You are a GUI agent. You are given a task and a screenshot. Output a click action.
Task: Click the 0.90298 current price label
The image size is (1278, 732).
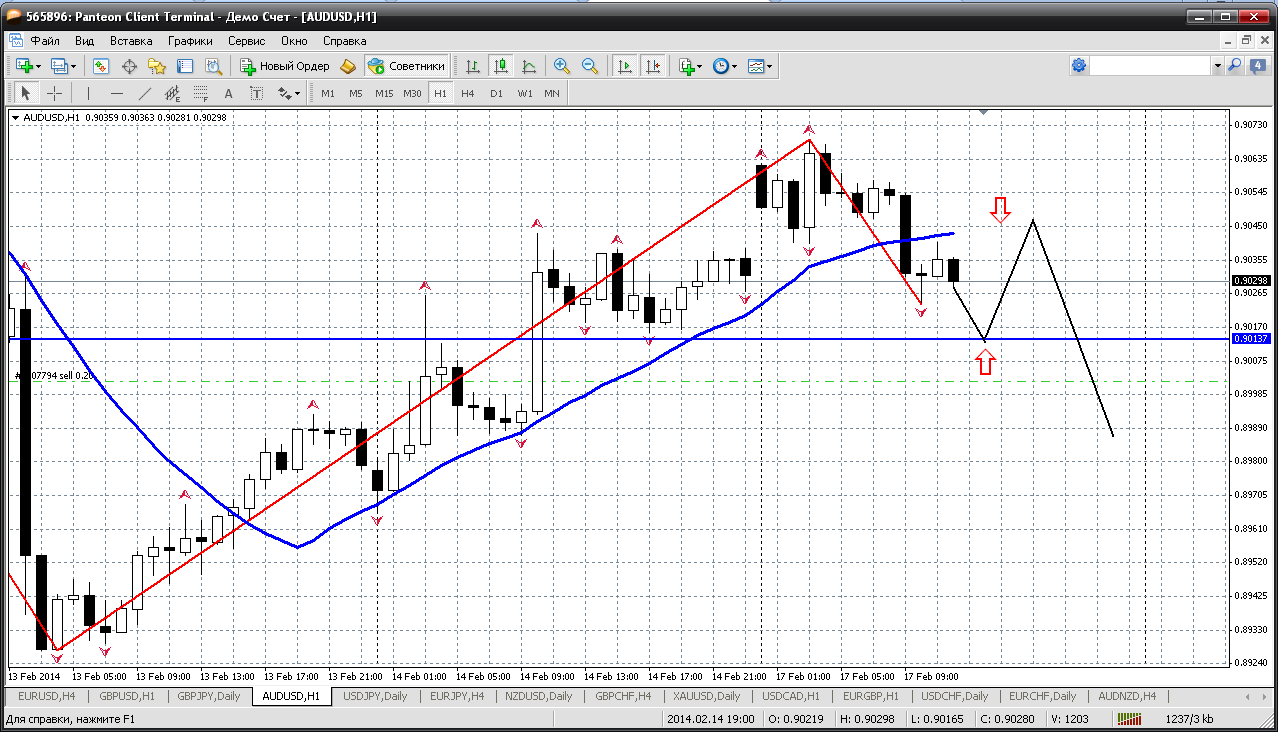point(1250,281)
